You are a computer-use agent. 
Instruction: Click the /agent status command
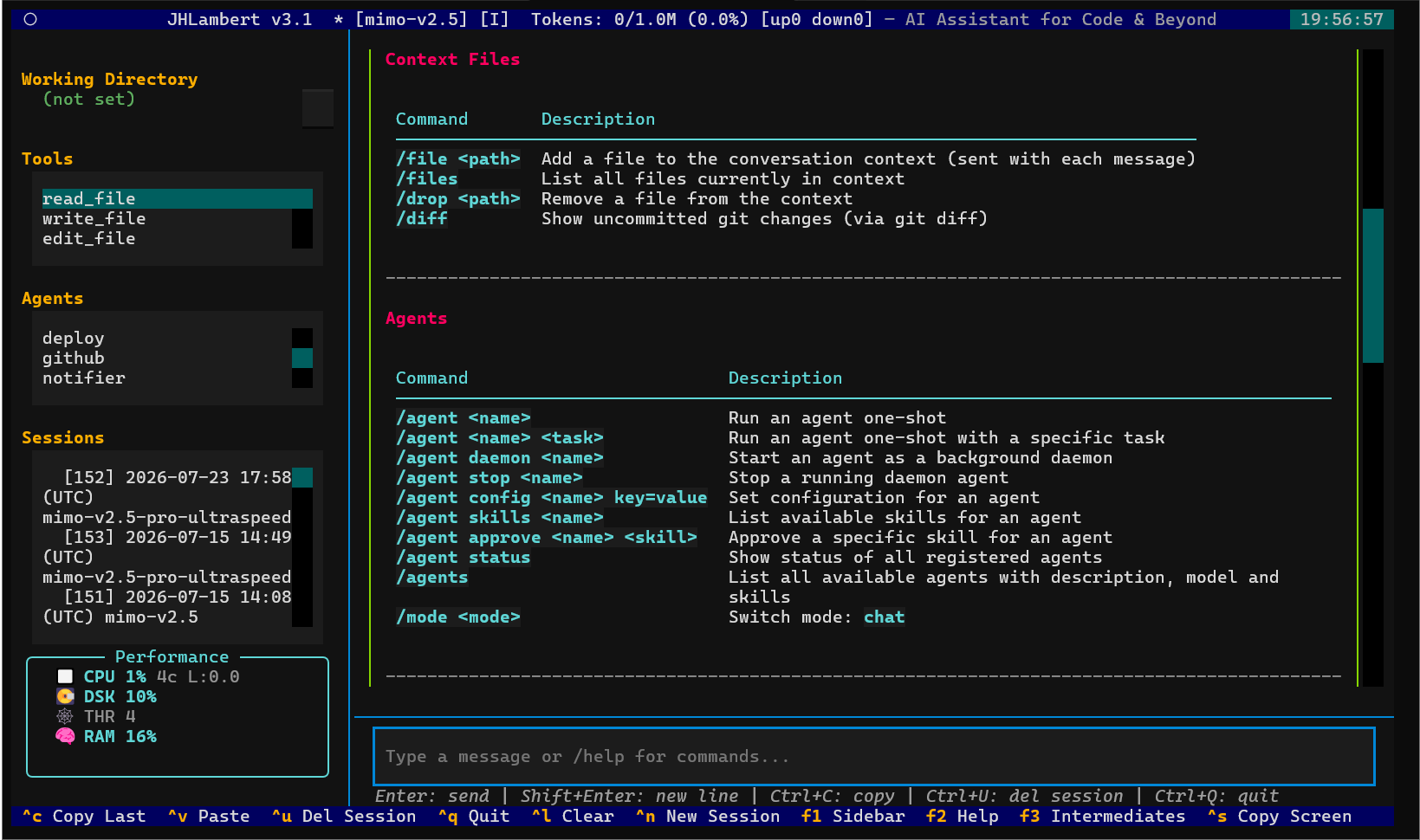(x=464, y=557)
